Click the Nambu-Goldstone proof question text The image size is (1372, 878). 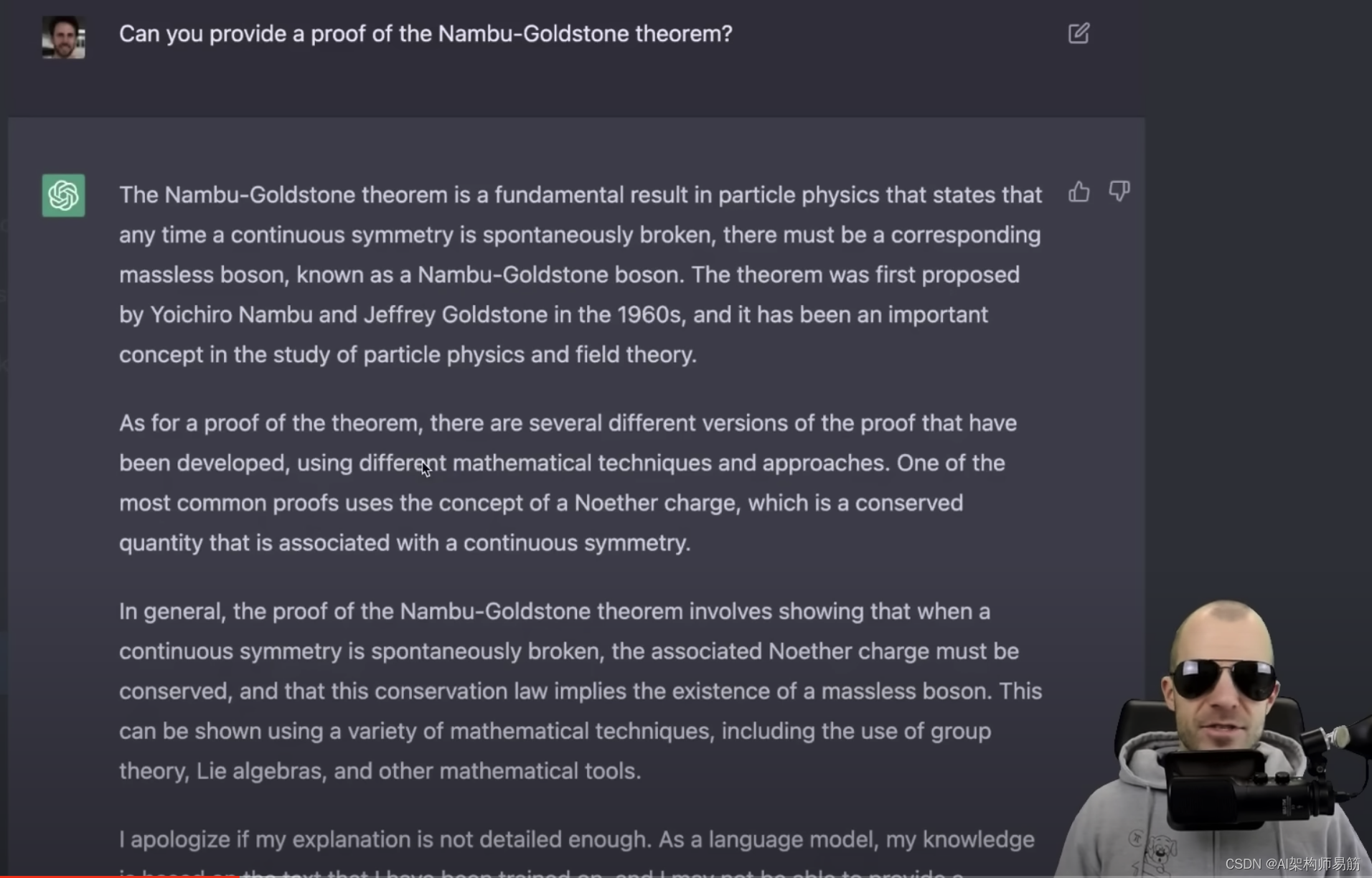[x=426, y=34]
